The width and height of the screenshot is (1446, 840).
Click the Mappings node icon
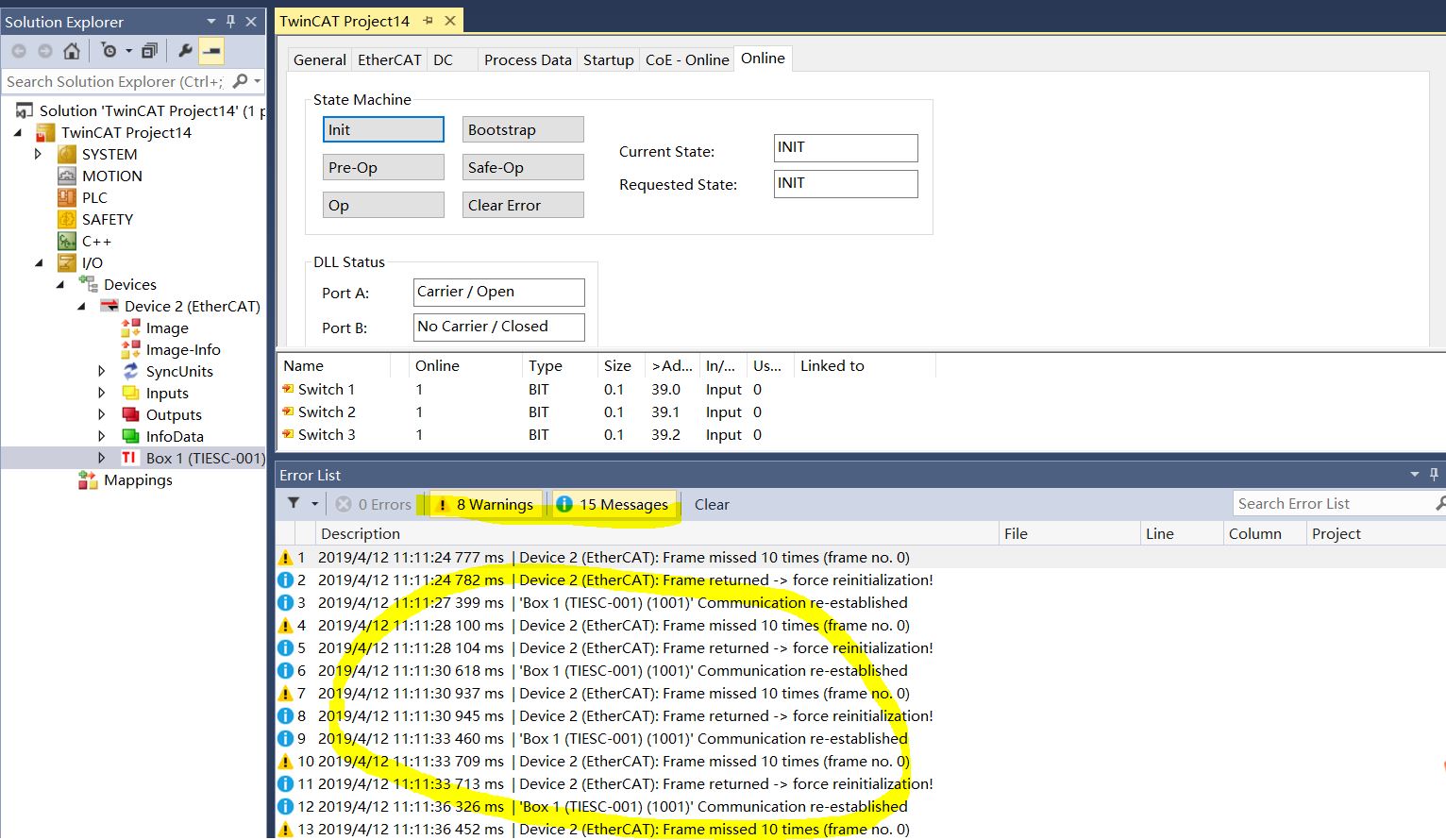[88, 480]
